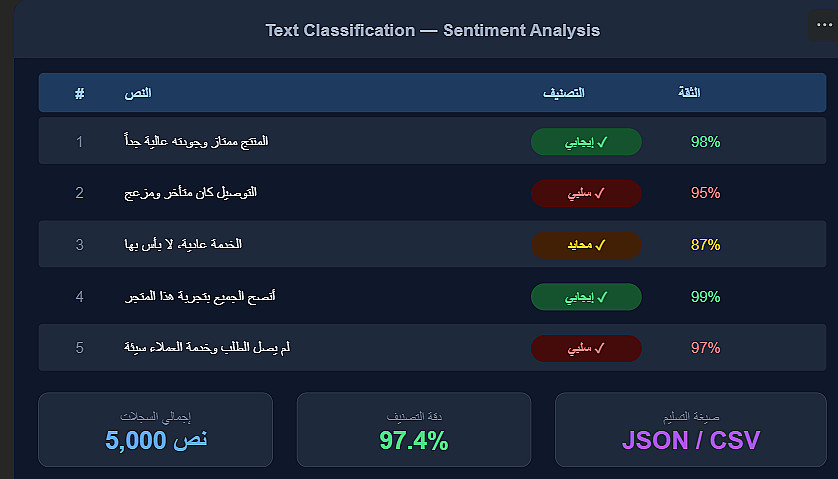Click the 97.4% classification accuracy card
The height and width of the screenshot is (479, 838).
point(414,430)
